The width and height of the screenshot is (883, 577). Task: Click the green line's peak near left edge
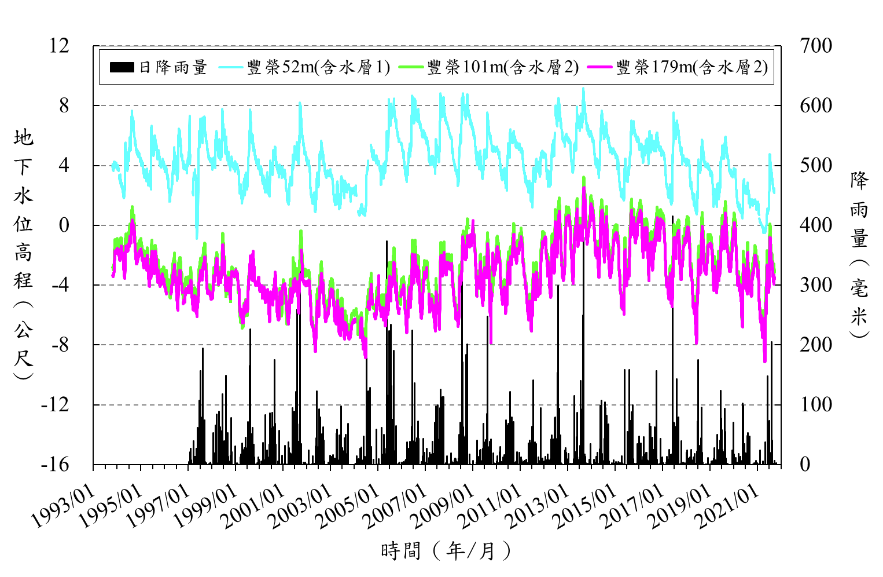[x=132, y=208]
